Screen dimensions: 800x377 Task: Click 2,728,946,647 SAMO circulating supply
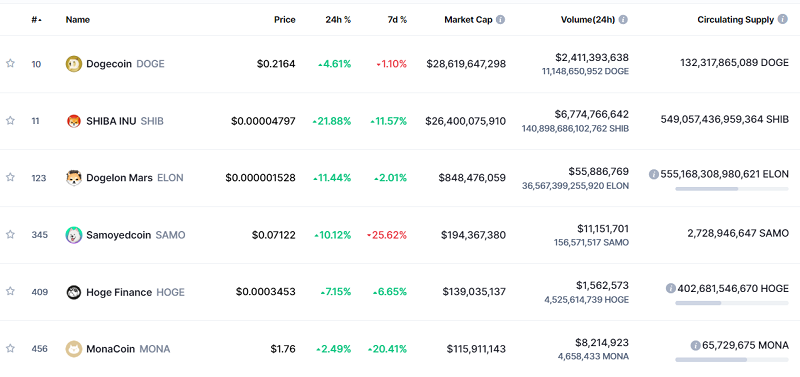coord(738,233)
